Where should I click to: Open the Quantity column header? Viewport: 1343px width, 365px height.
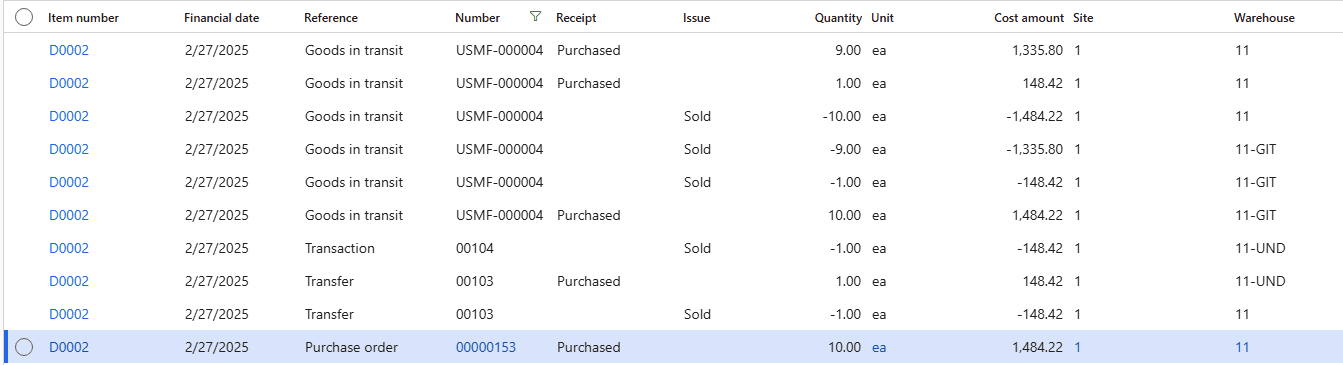(838, 18)
